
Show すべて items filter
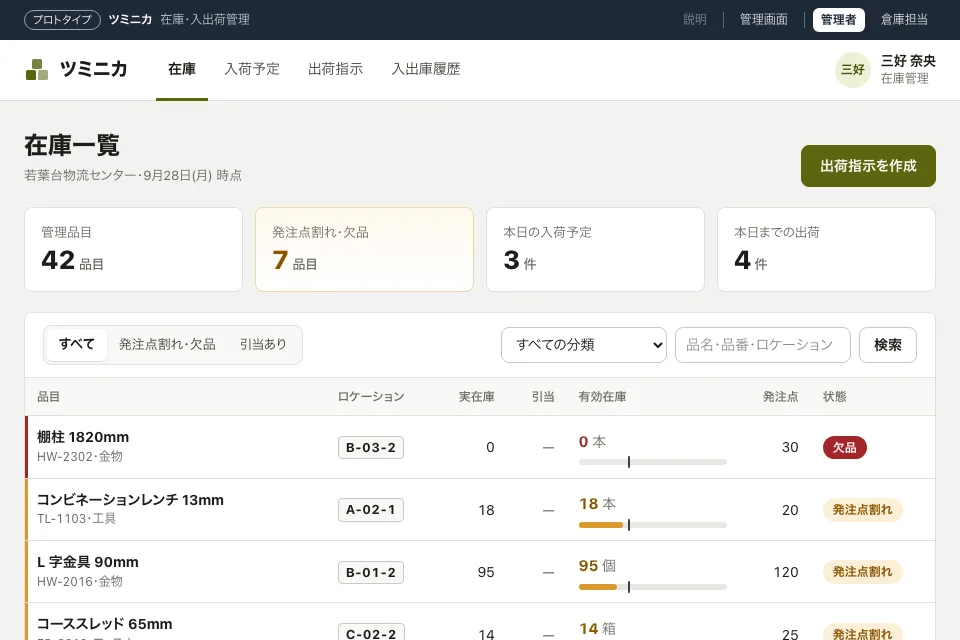pyautogui.click(x=77, y=344)
